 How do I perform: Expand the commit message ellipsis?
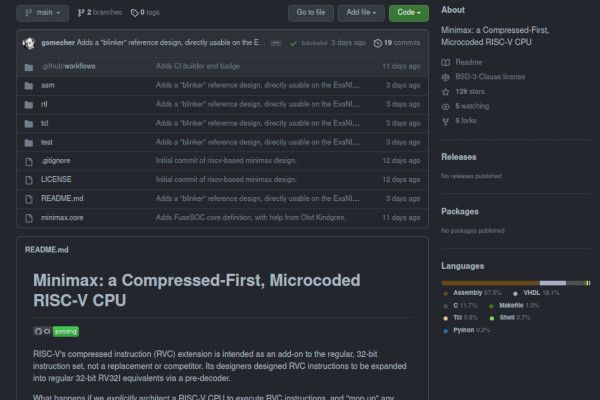click(275, 43)
